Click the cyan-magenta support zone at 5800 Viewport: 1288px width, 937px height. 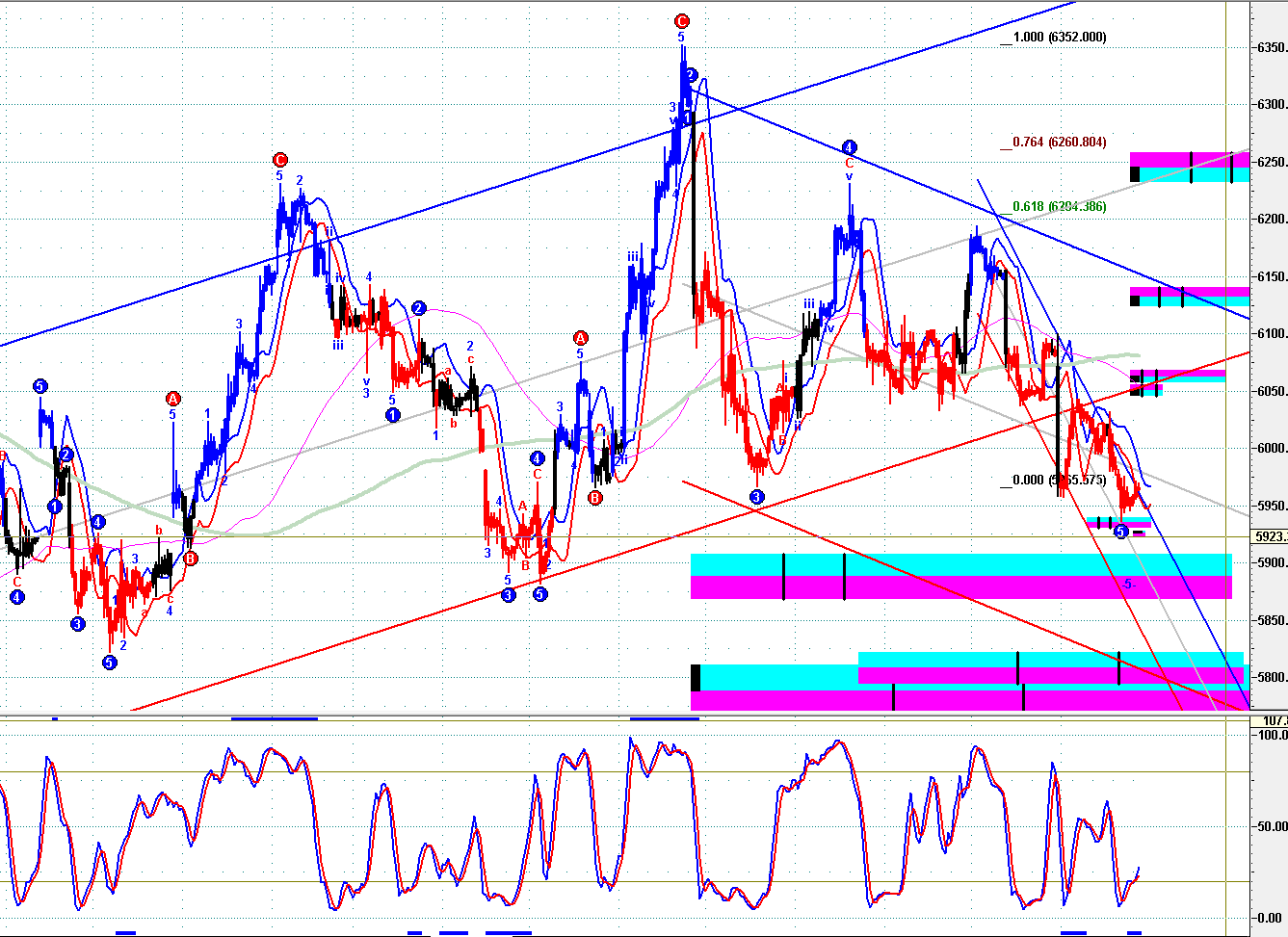pos(969,682)
